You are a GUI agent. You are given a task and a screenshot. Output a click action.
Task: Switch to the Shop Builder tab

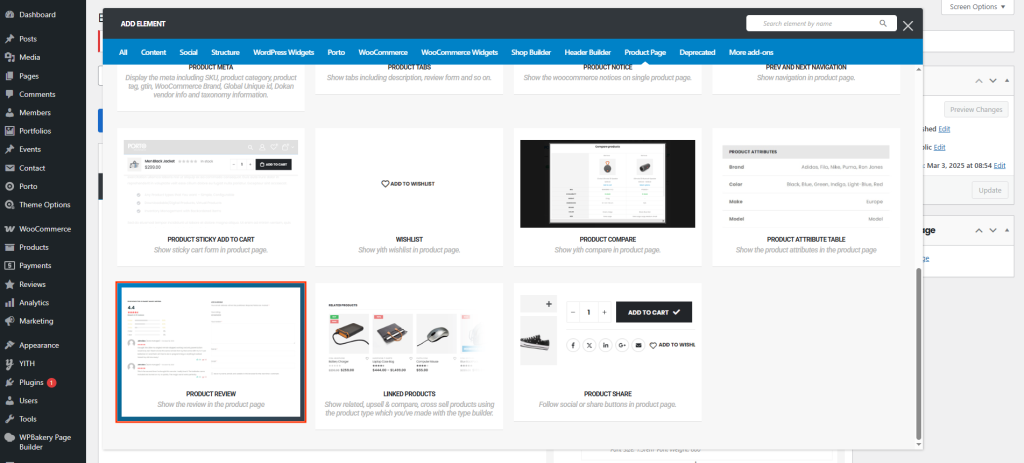531,52
